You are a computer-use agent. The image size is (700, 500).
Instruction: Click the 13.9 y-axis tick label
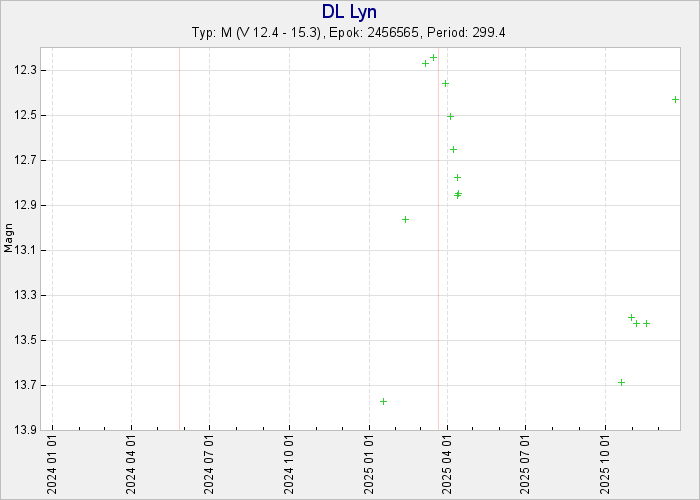pos(25,430)
